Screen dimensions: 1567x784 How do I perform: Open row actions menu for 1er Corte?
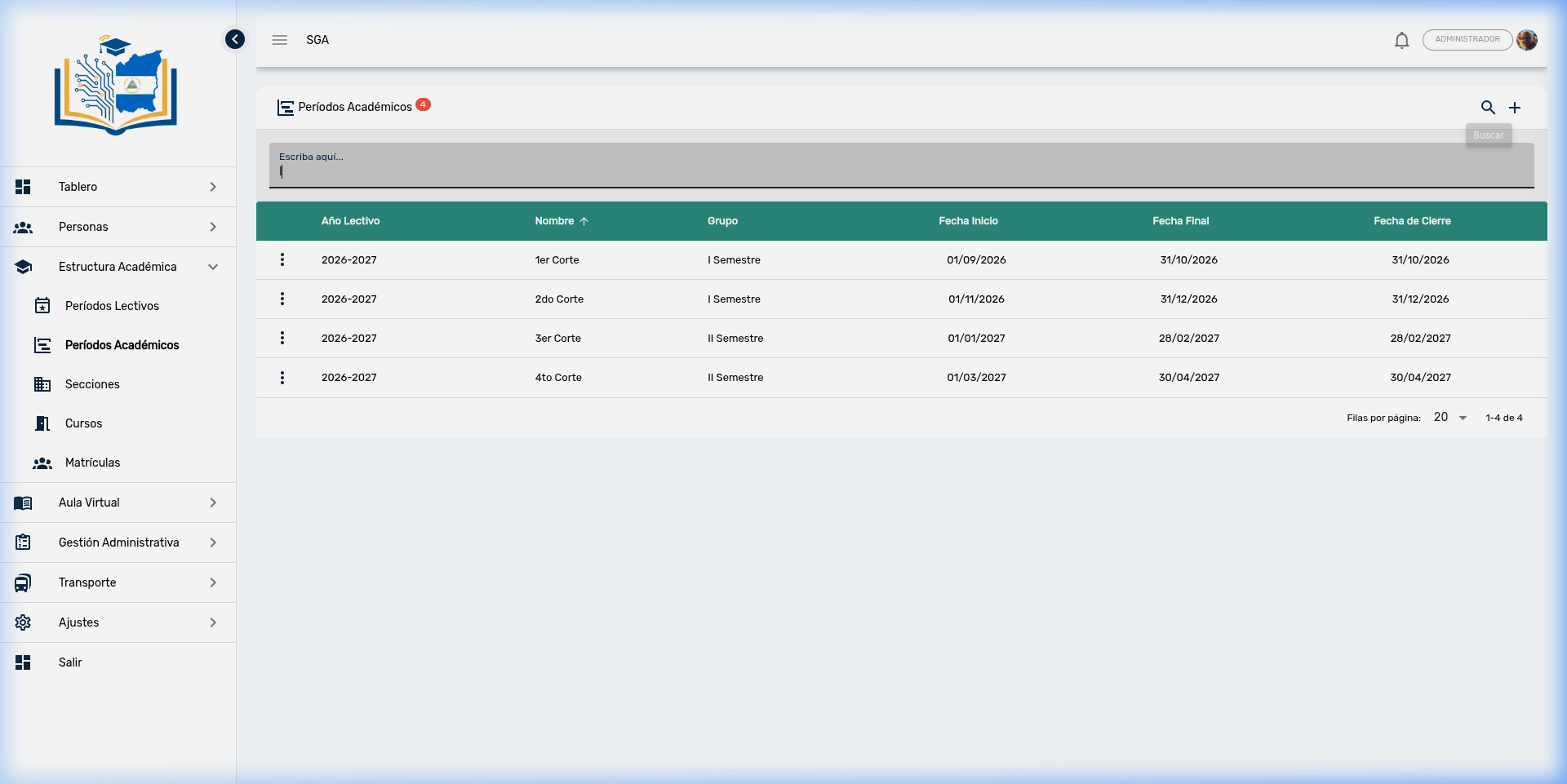click(x=282, y=259)
